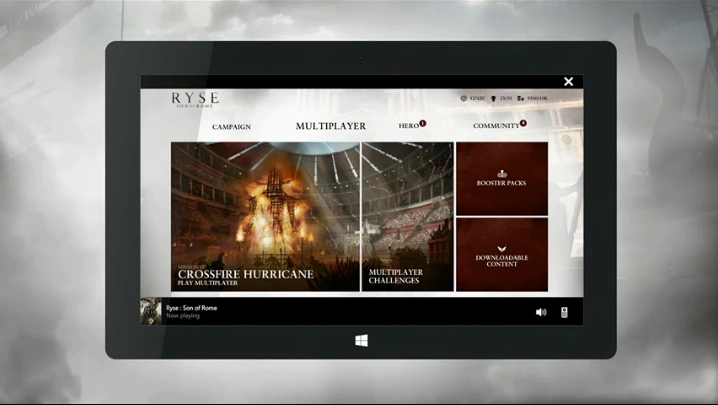Click the Booster Packs crown icon

pos(502,174)
